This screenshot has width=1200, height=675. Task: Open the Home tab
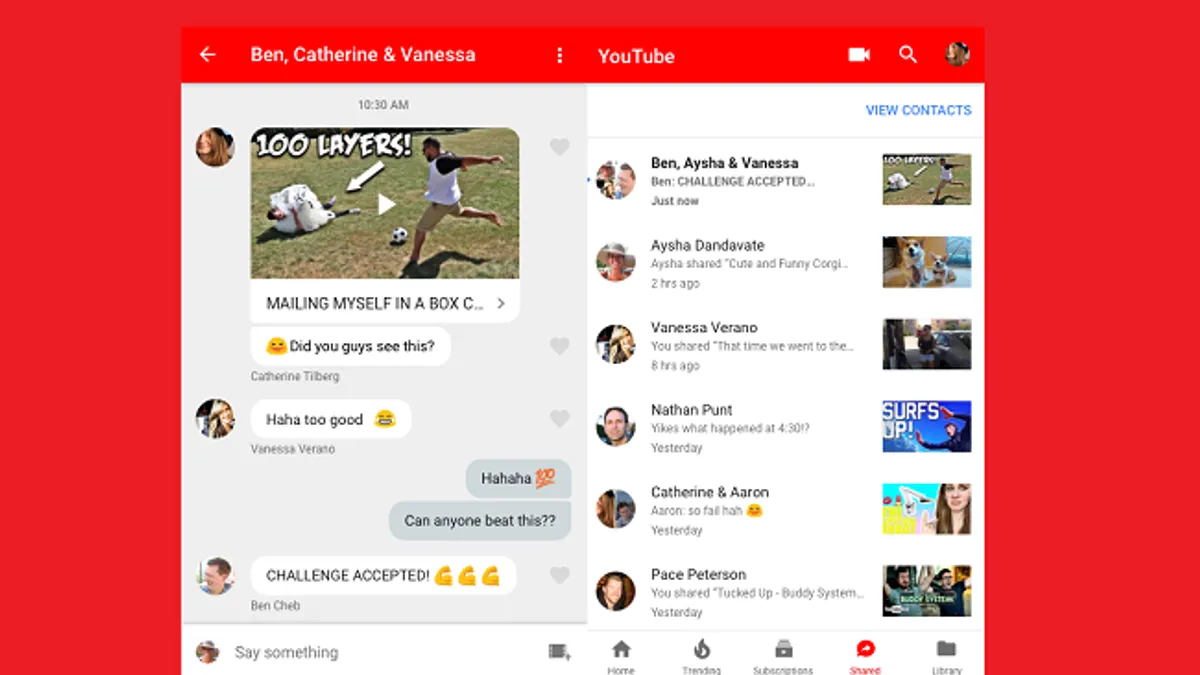621,656
